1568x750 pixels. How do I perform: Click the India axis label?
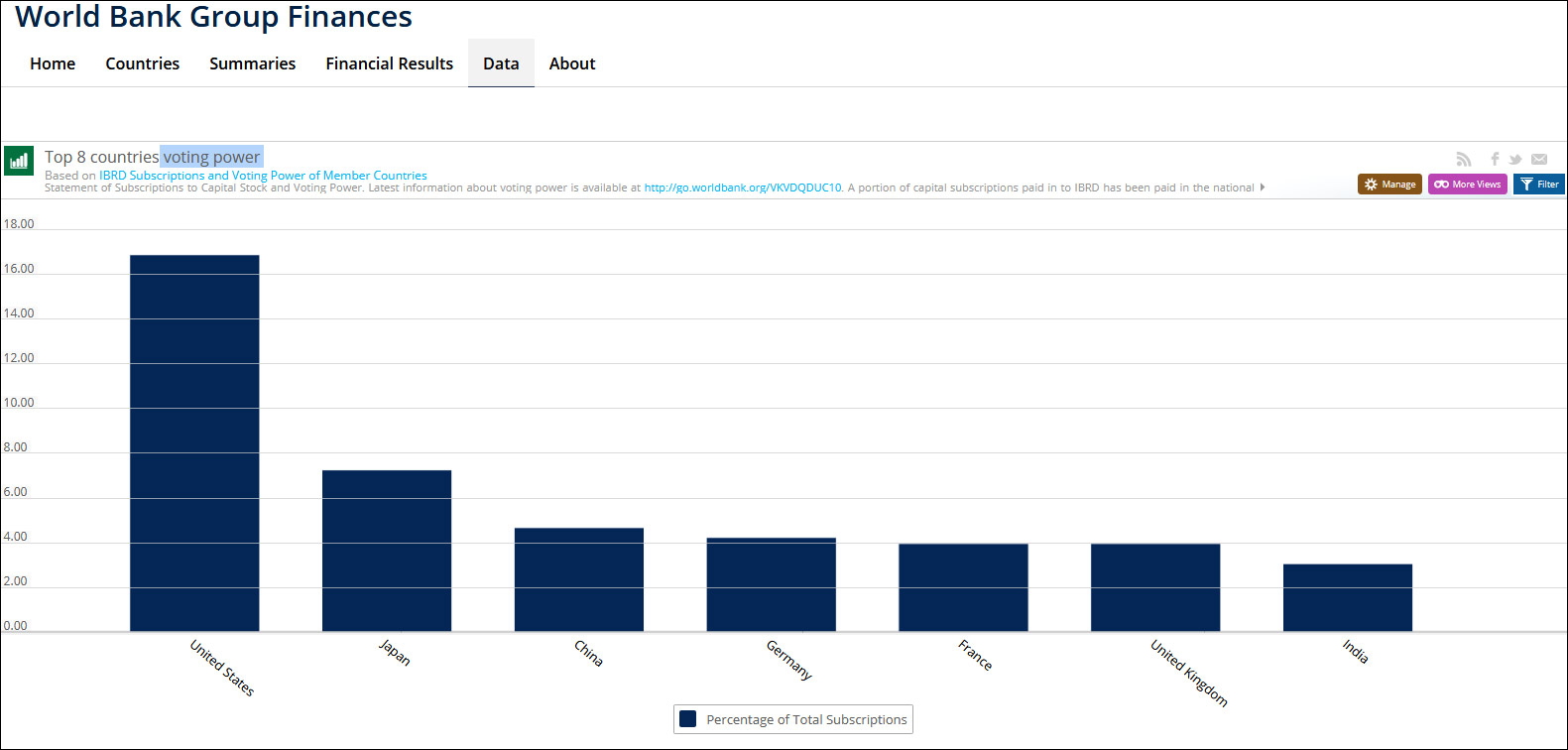point(1356,651)
